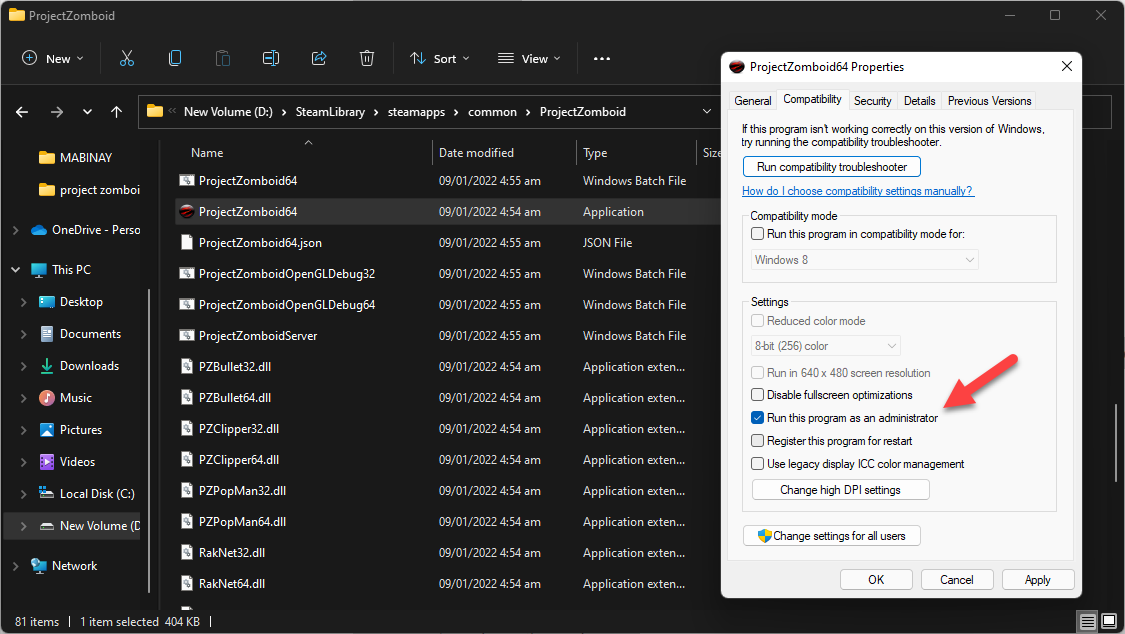Viewport: 1125px width, 634px height.
Task: Click Change high DPI settings button
Action: pyautogui.click(x=840, y=490)
